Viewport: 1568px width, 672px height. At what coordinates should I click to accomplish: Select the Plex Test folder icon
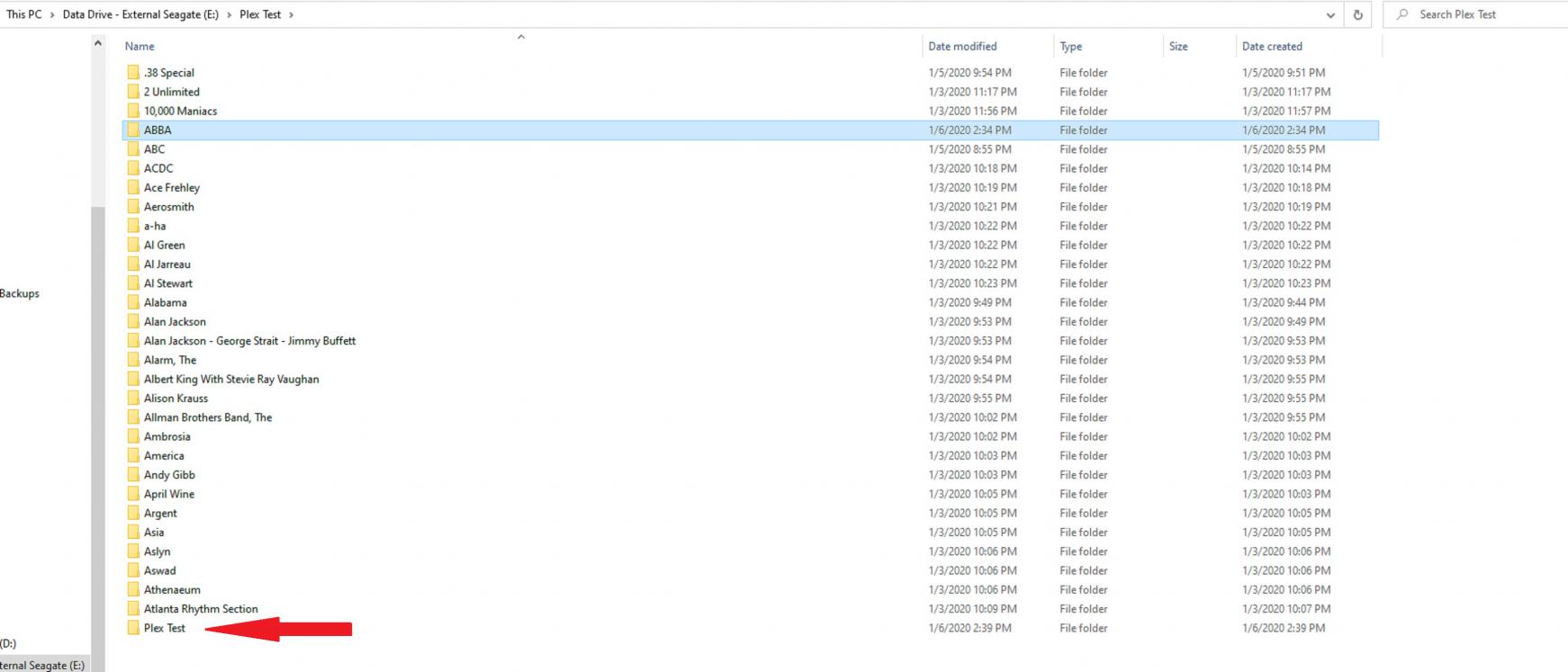(x=133, y=628)
